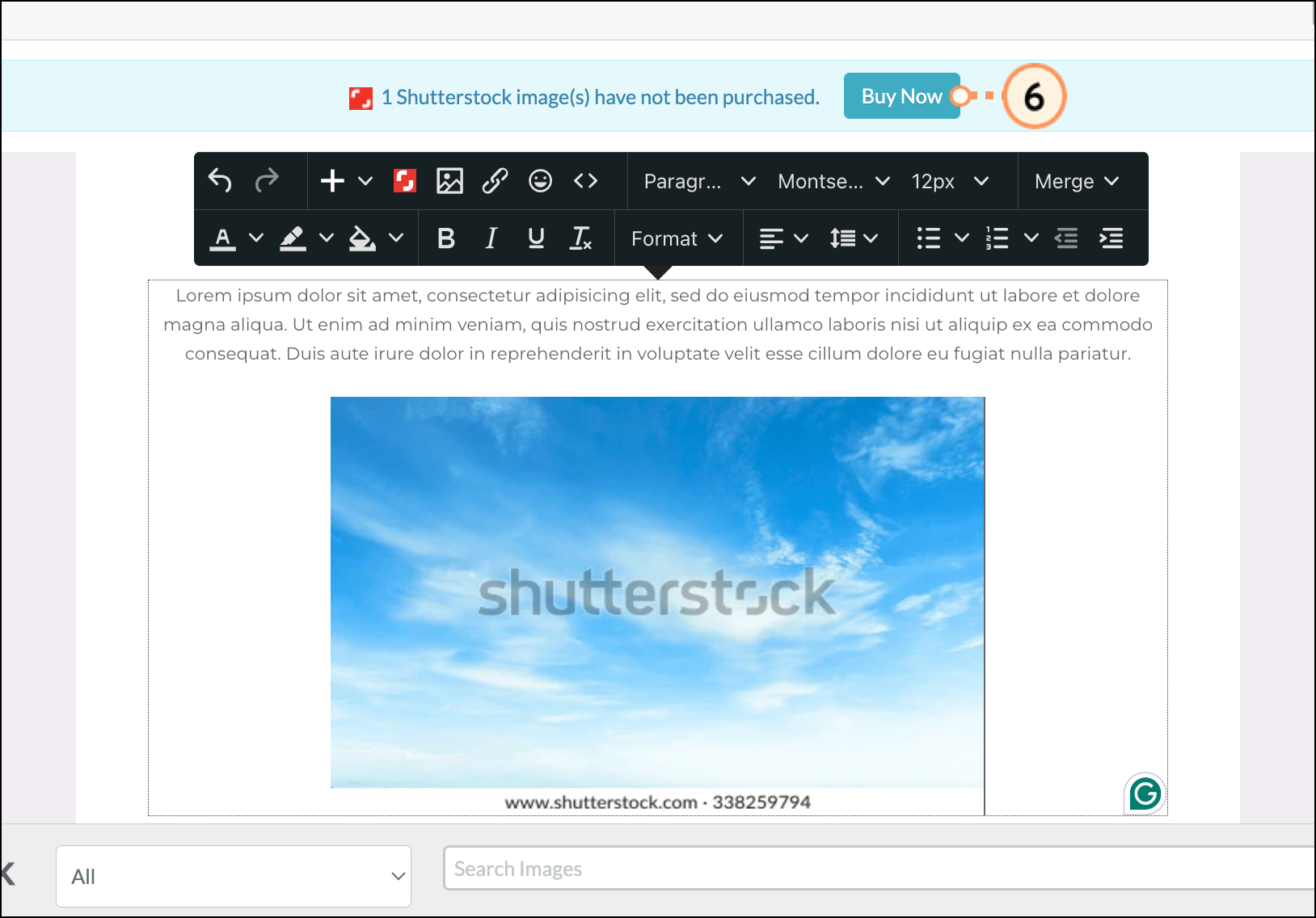Click the Search Images field
Screen dimensions: 1316x918
pos(879,869)
